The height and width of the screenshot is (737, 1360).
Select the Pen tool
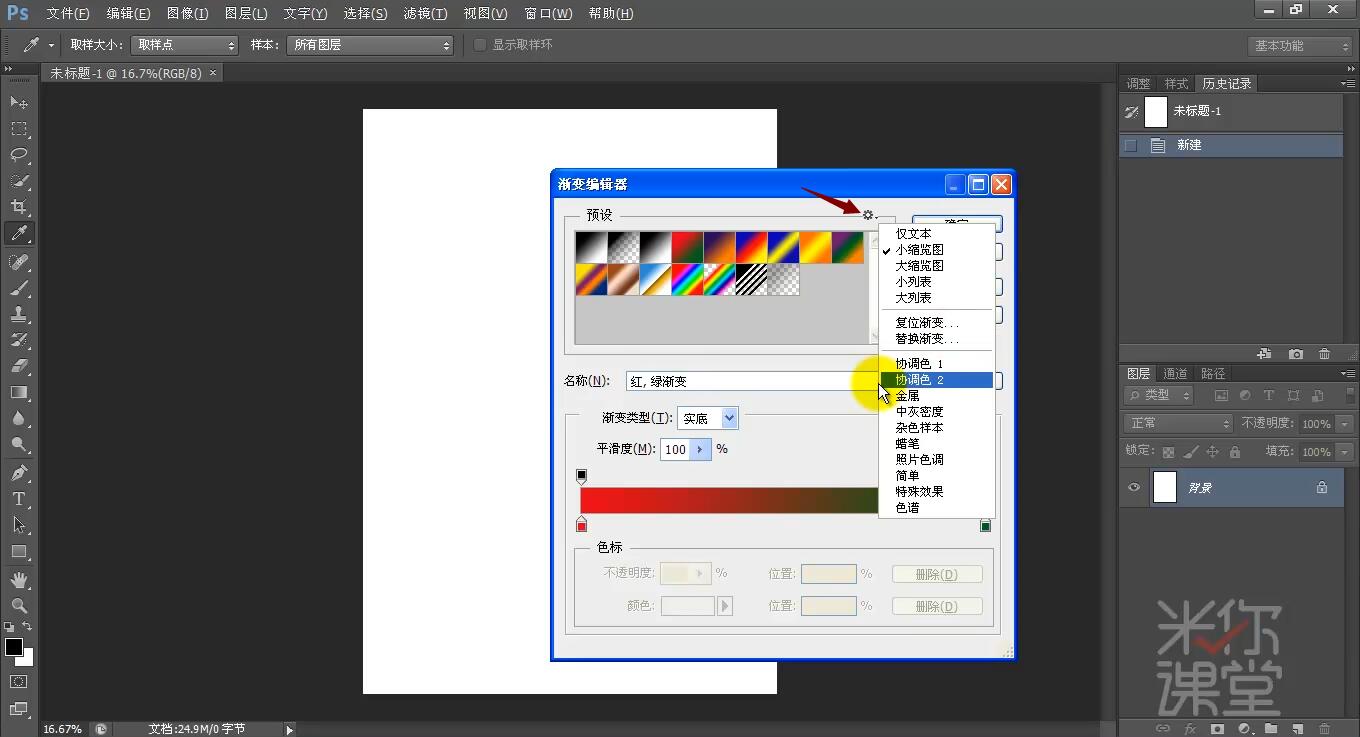(x=20, y=471)
